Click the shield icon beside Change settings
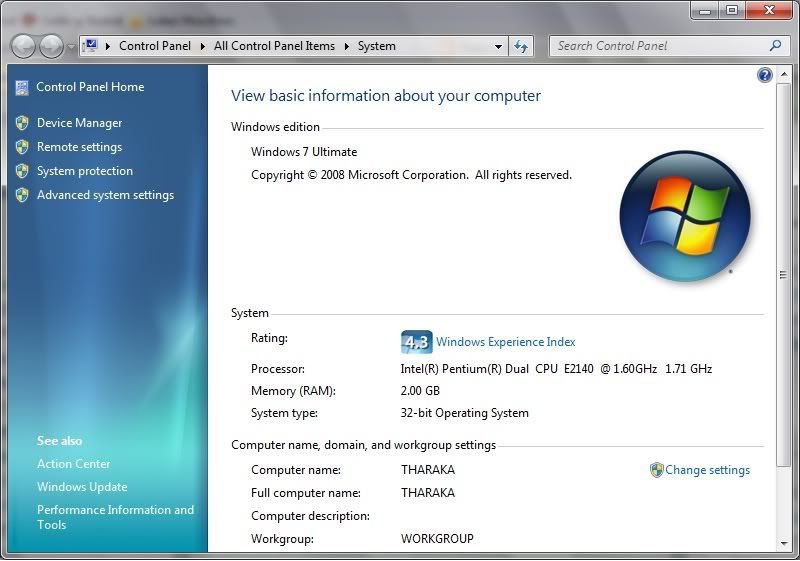 click(657, 470)
